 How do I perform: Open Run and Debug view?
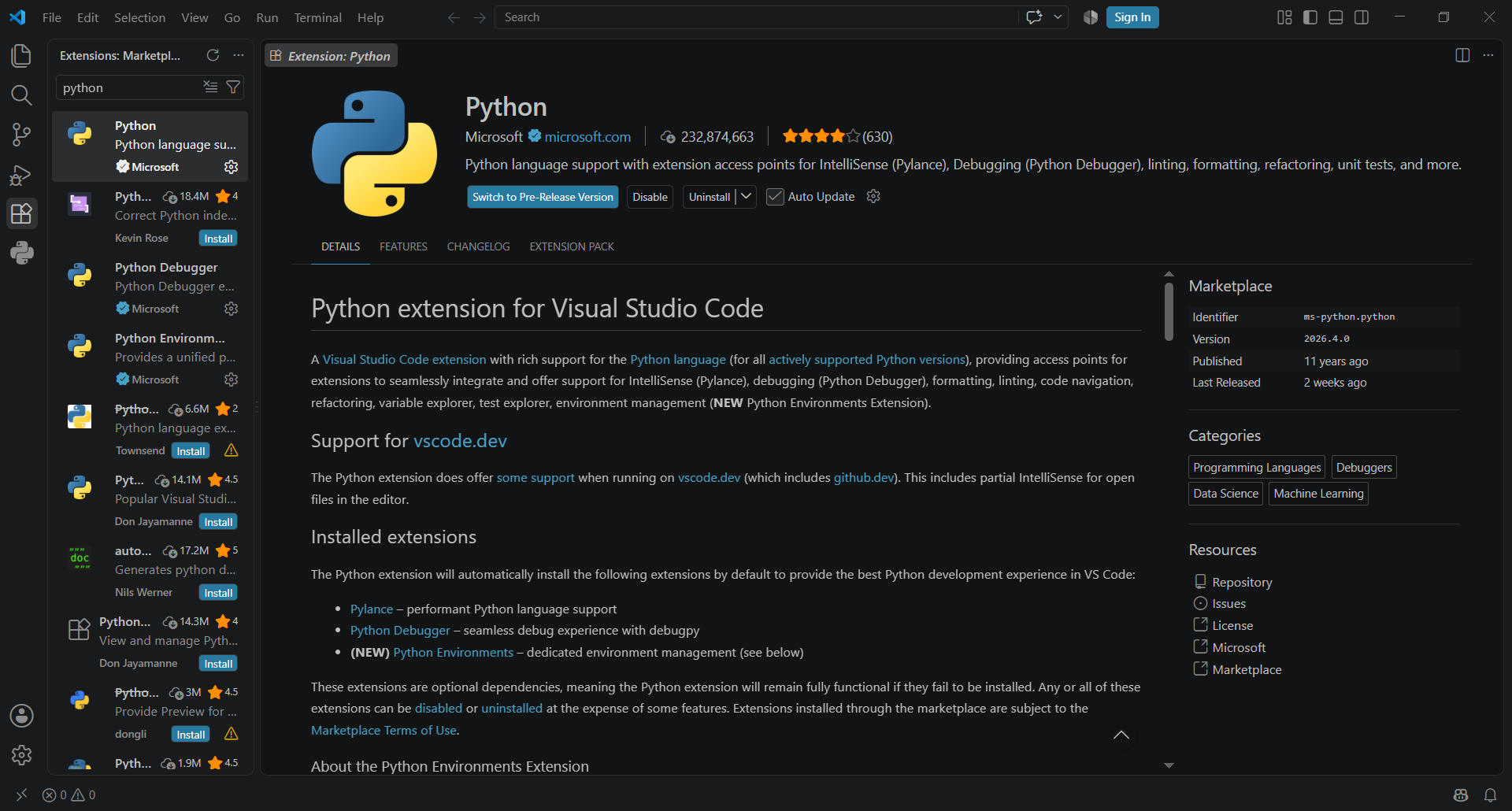click(x=21, y=174)
